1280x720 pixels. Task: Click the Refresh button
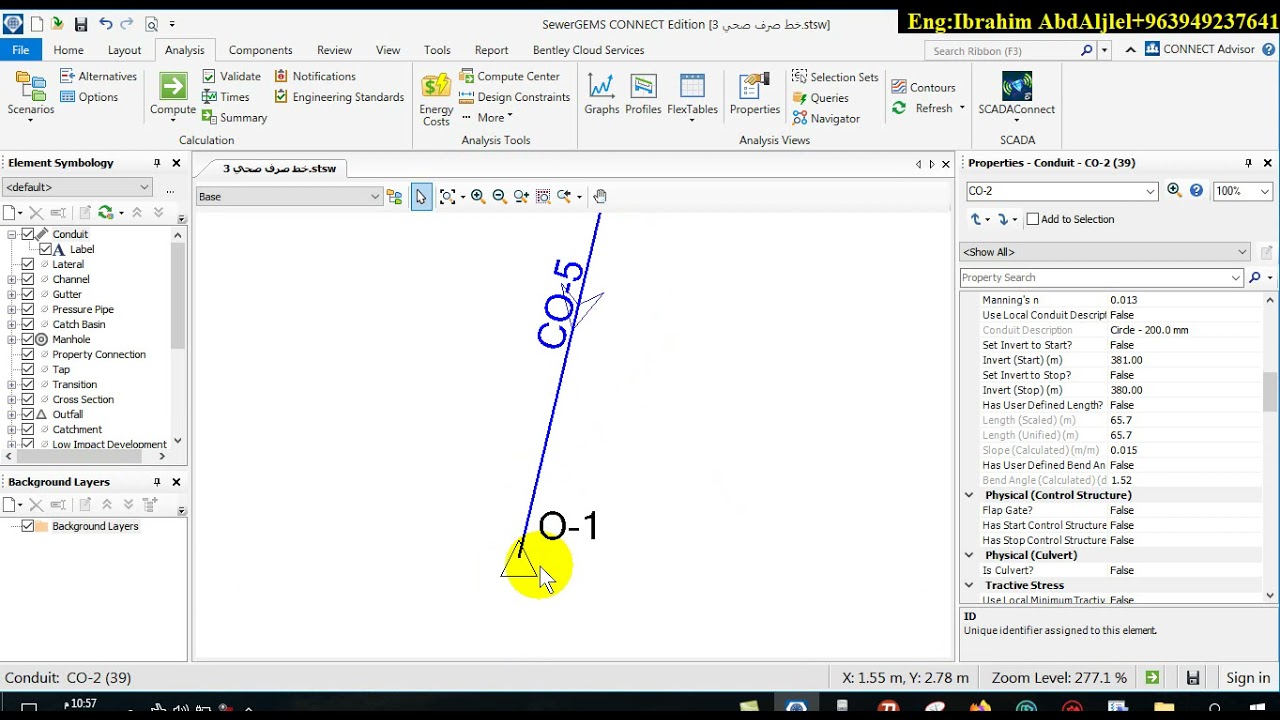click(x=927, y=108)
